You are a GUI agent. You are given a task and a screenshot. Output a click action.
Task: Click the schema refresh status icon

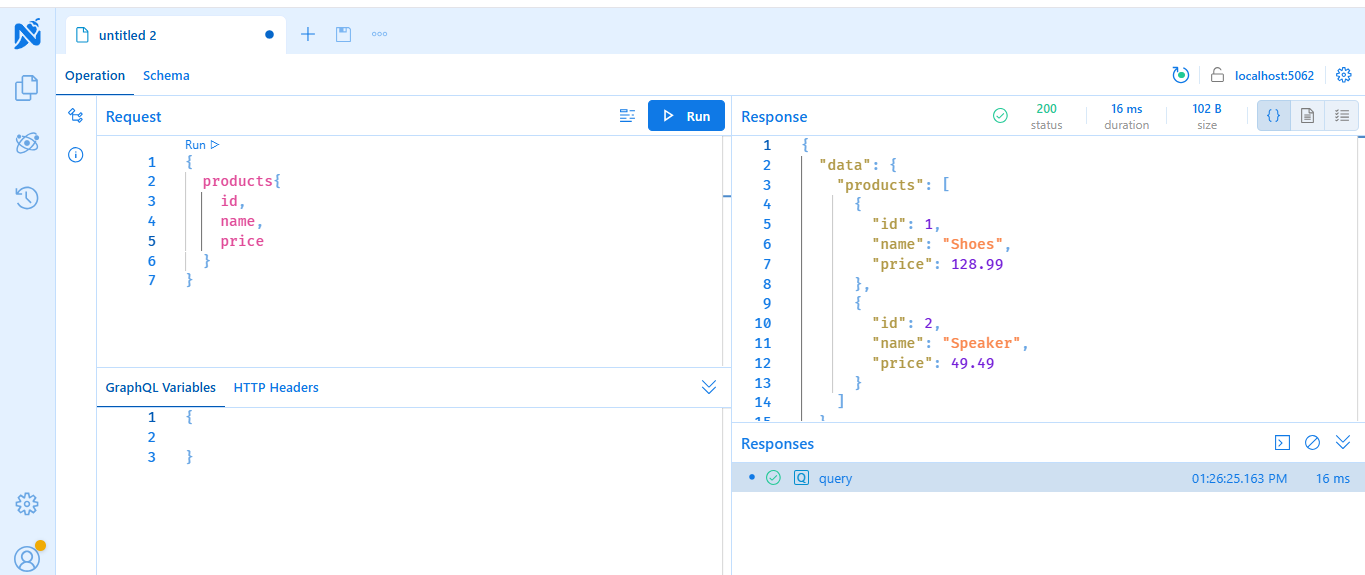1181,75
